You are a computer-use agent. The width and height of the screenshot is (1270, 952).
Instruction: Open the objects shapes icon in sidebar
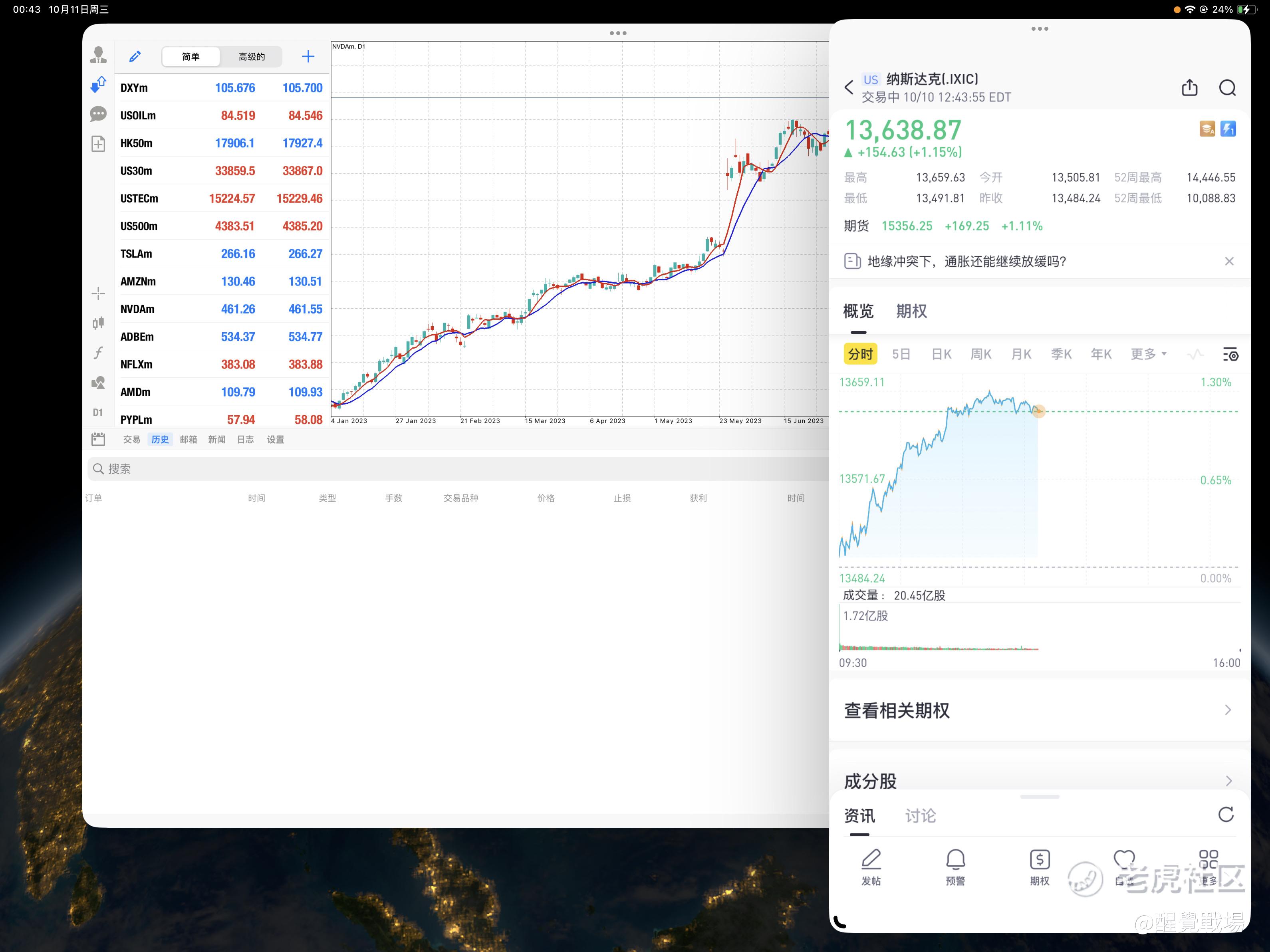click(x=98, y=383)
